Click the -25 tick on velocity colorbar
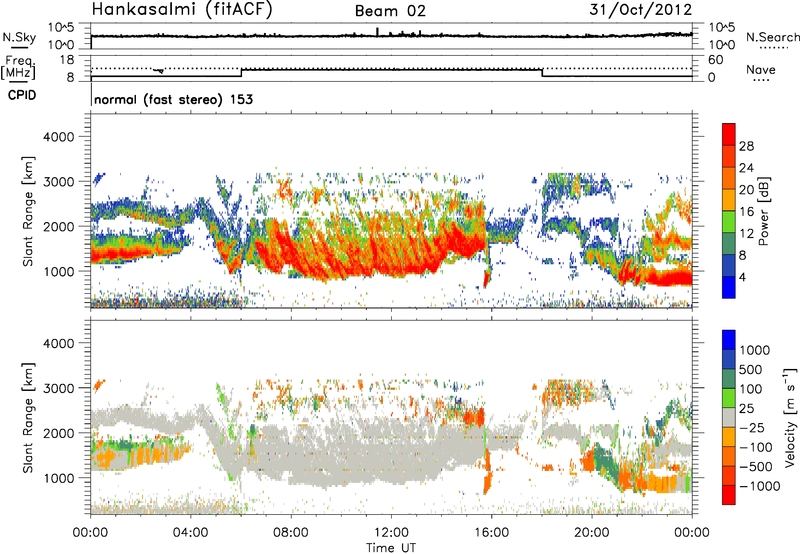Viewport: 800px width, 554px height. [752, 427]
